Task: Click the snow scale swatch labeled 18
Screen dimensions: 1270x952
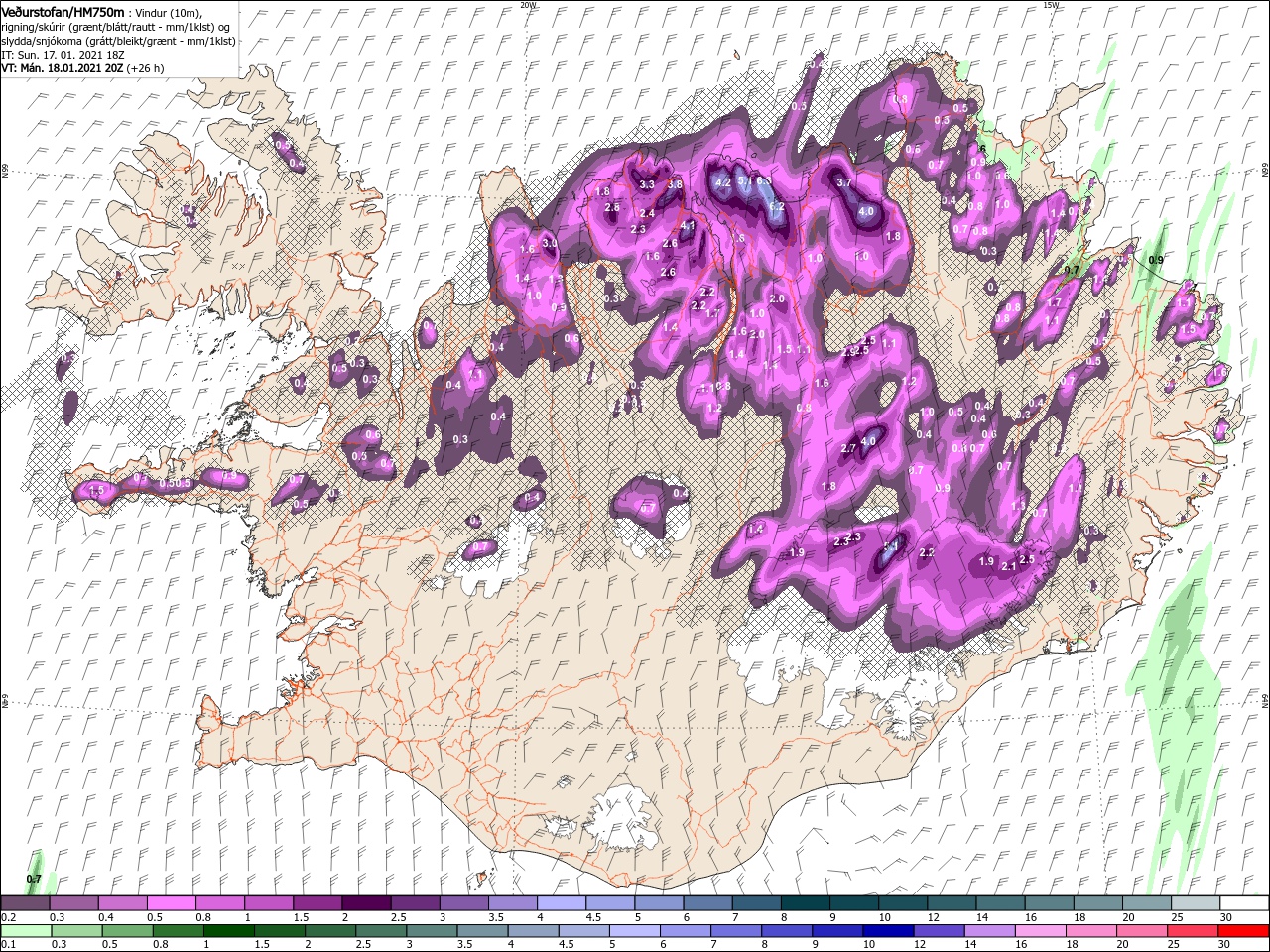Action: [x=1097, y=903]
